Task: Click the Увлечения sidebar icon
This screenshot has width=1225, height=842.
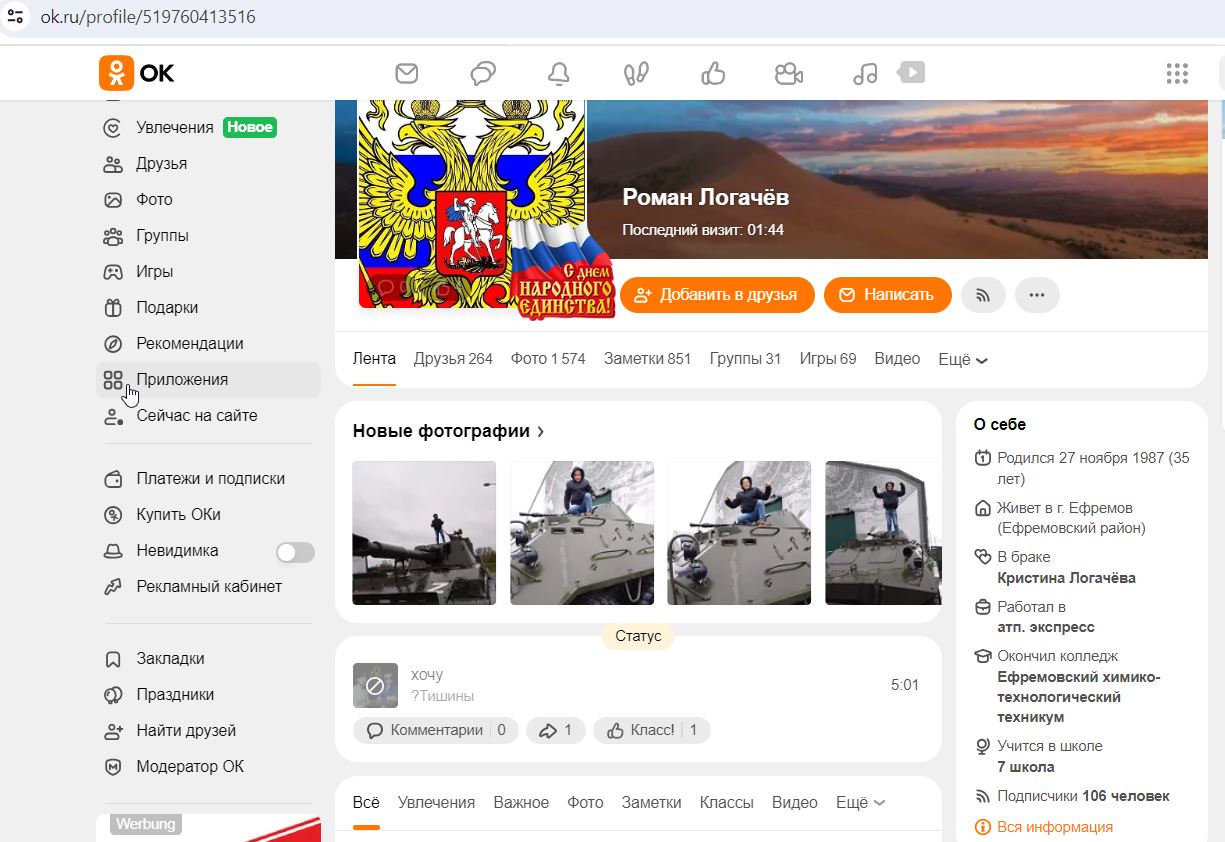Action: pos(114,128)
